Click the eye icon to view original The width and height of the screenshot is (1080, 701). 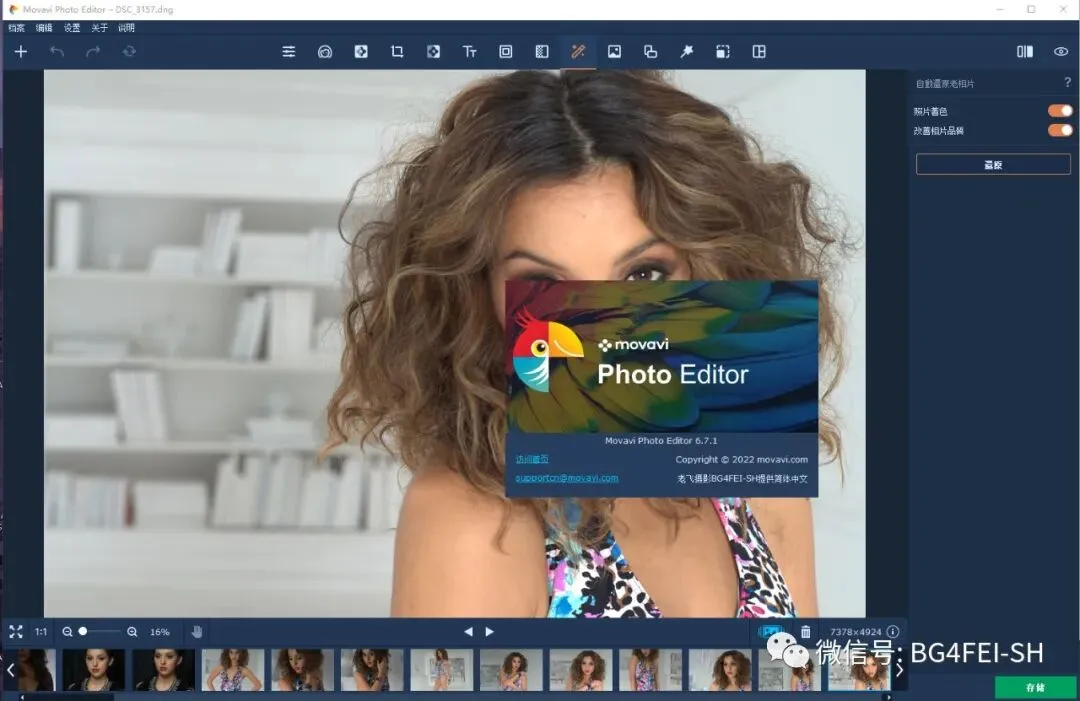[1061, 52]
